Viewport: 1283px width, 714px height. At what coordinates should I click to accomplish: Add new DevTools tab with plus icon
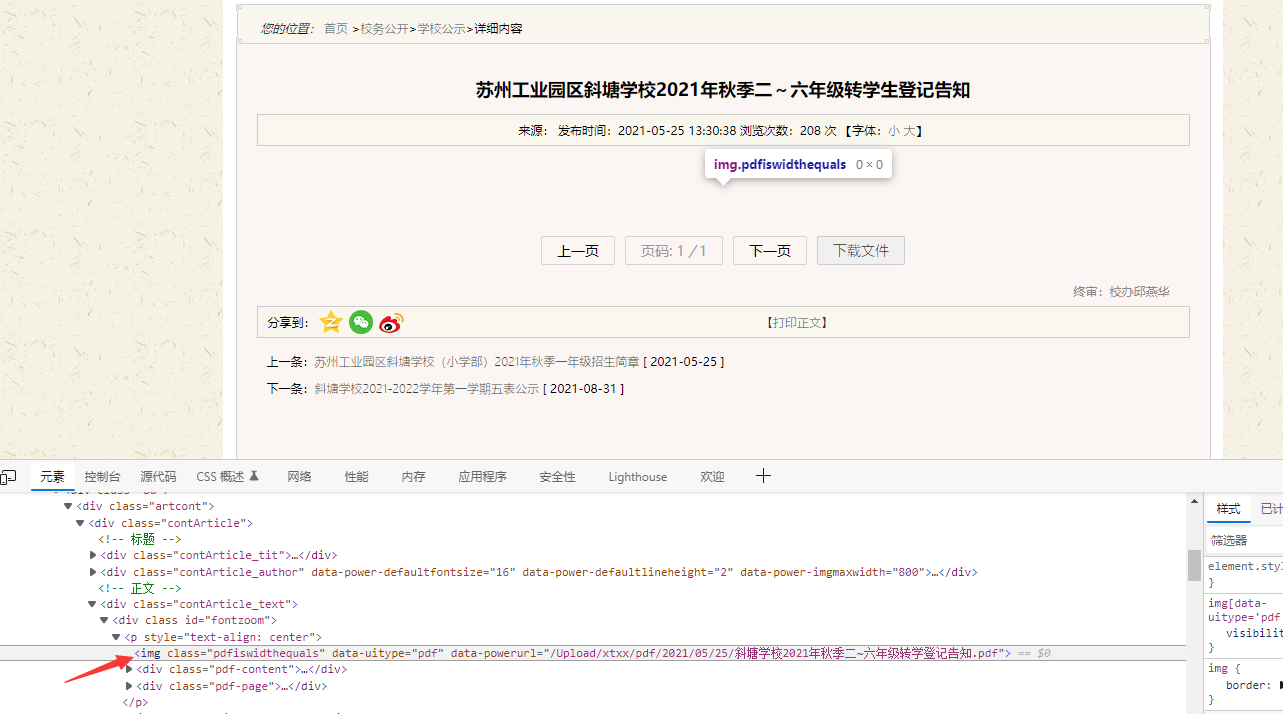763,476
